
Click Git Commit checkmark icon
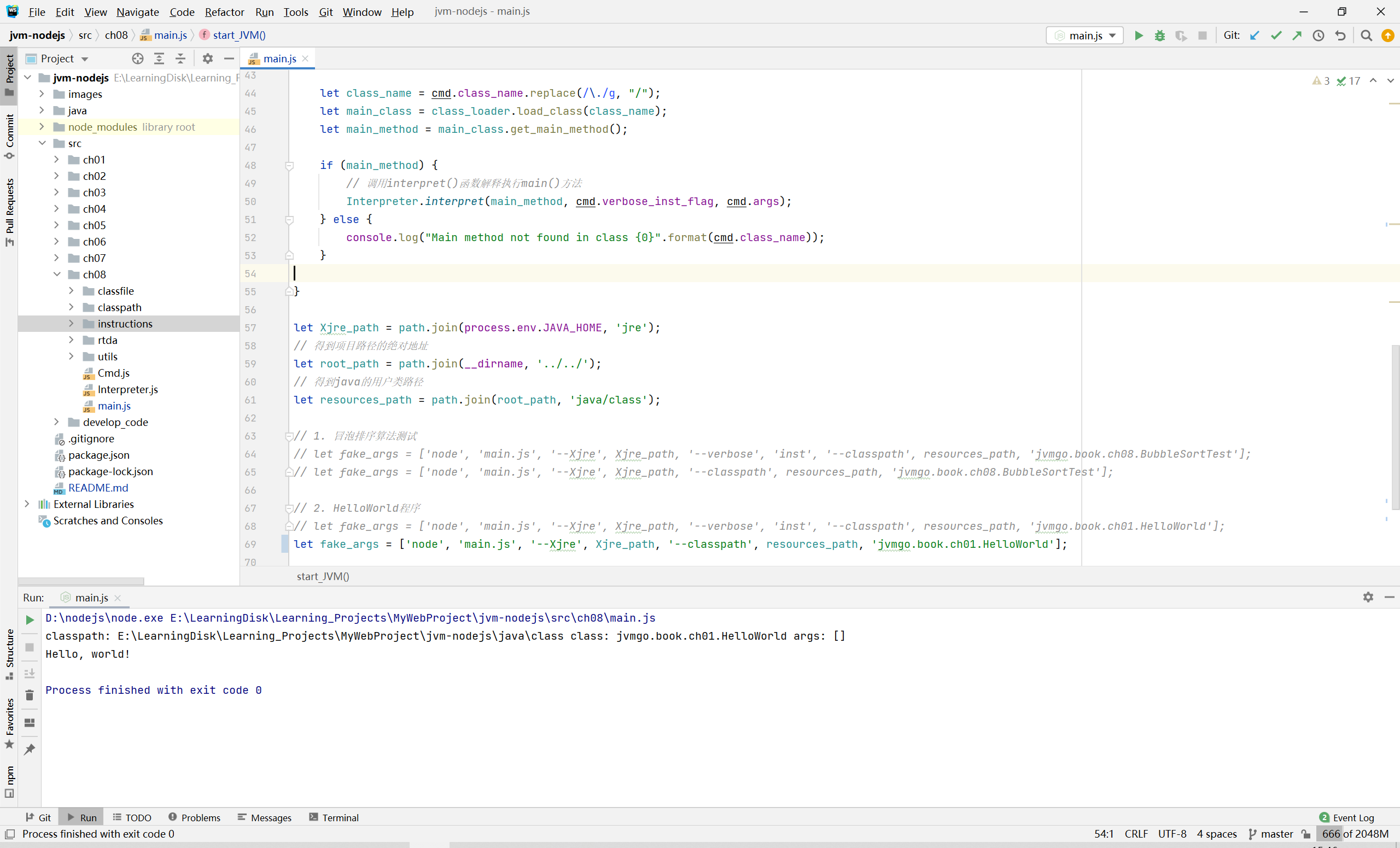coord(1276,35)
